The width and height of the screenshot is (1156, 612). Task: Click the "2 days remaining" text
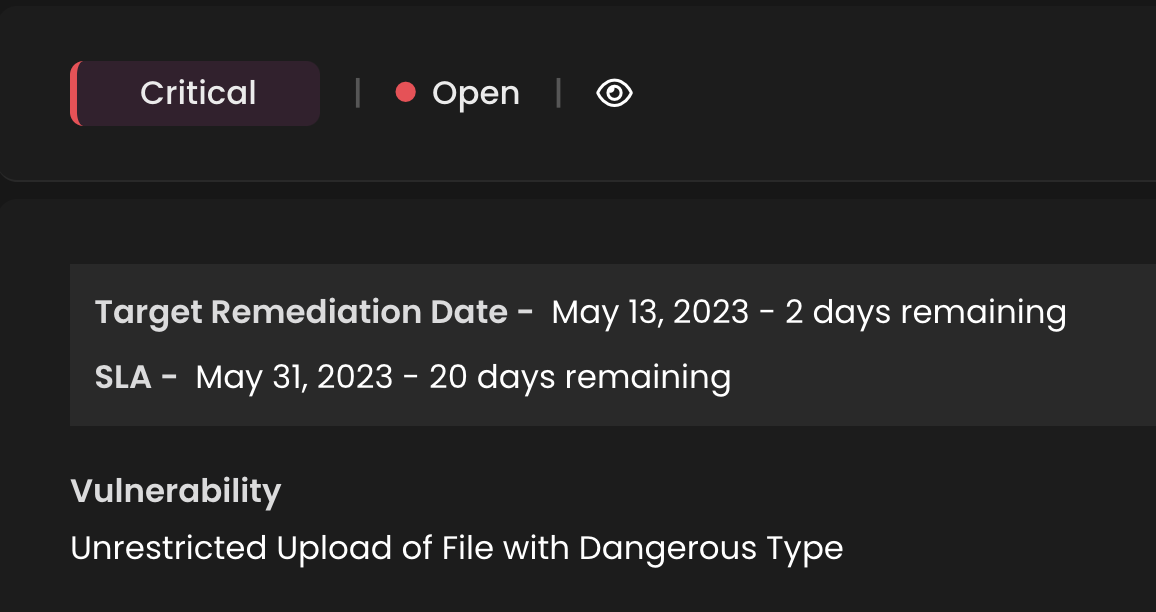(926, 313)
